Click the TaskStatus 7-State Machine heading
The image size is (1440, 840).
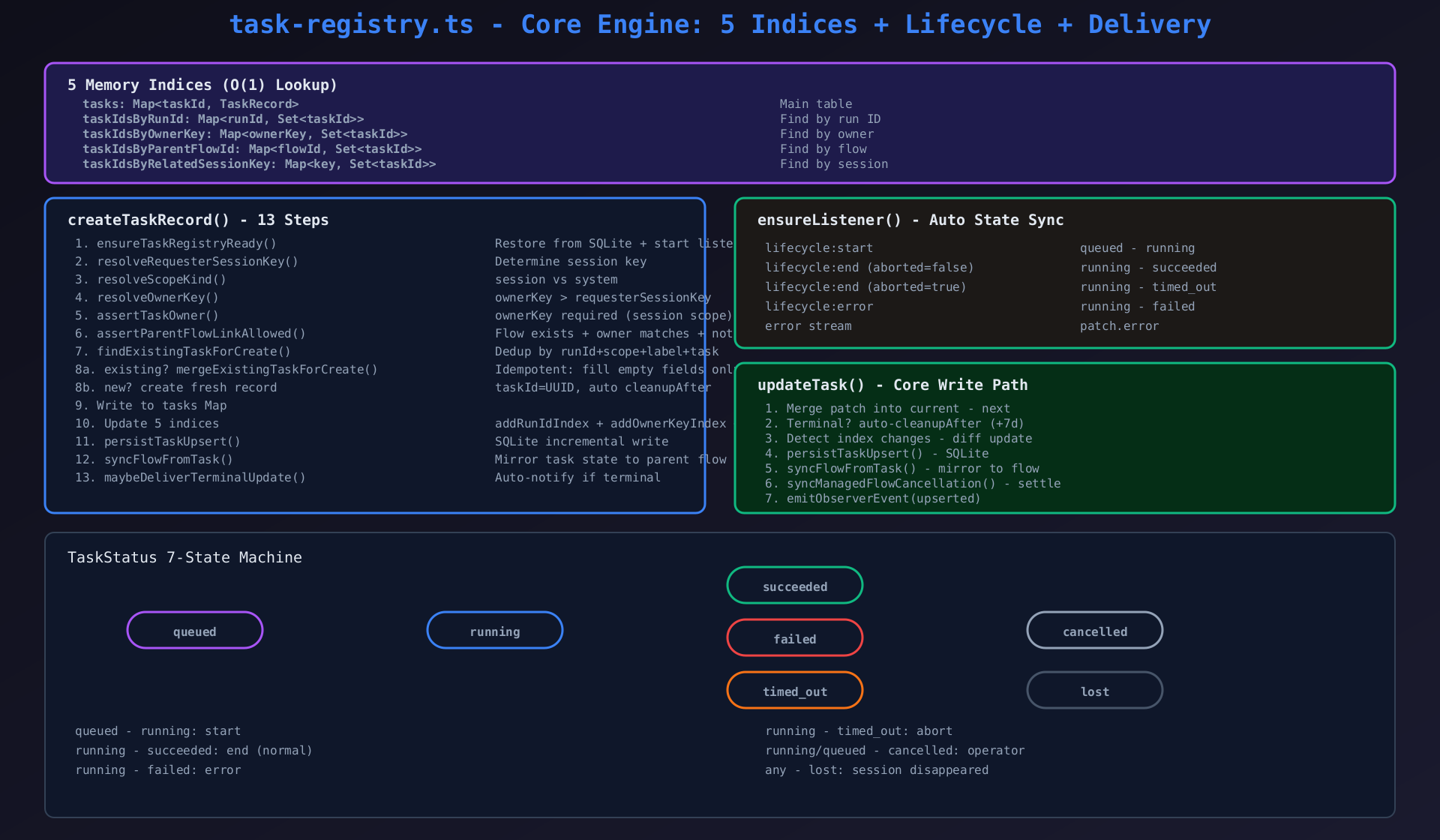coord(184,557)
